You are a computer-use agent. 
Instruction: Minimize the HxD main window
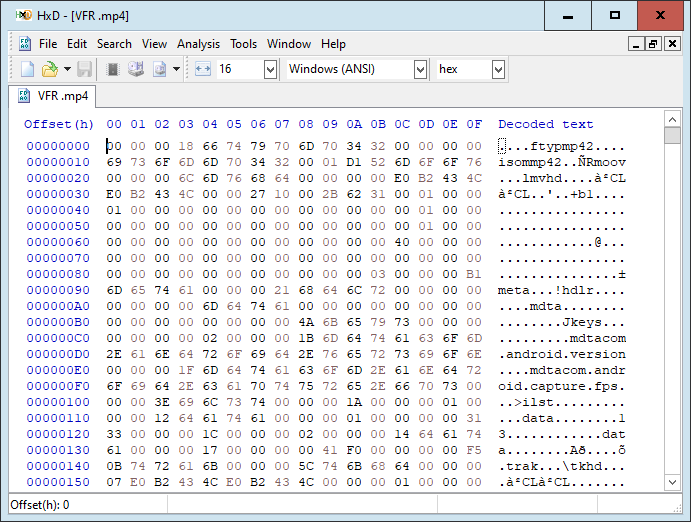568,16
